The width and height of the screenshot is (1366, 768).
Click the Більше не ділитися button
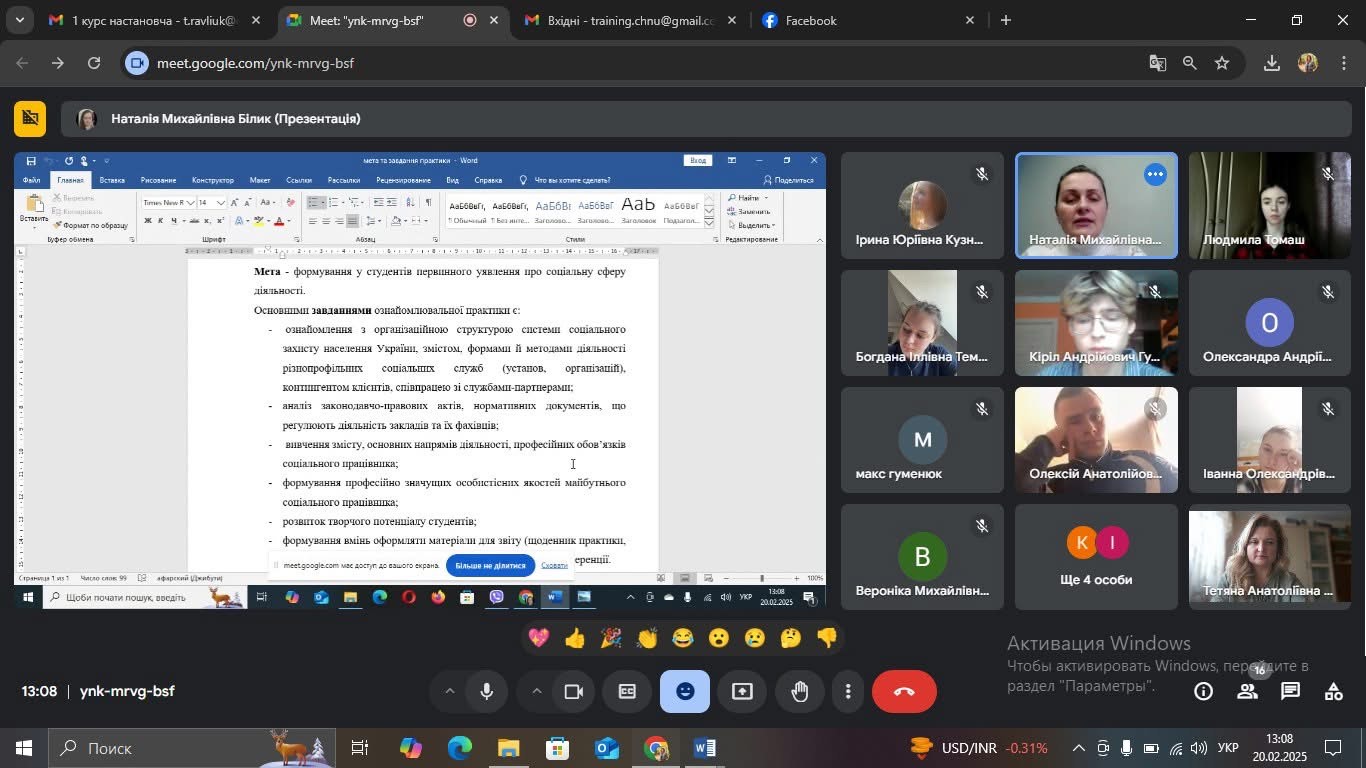tap(490, 565)
